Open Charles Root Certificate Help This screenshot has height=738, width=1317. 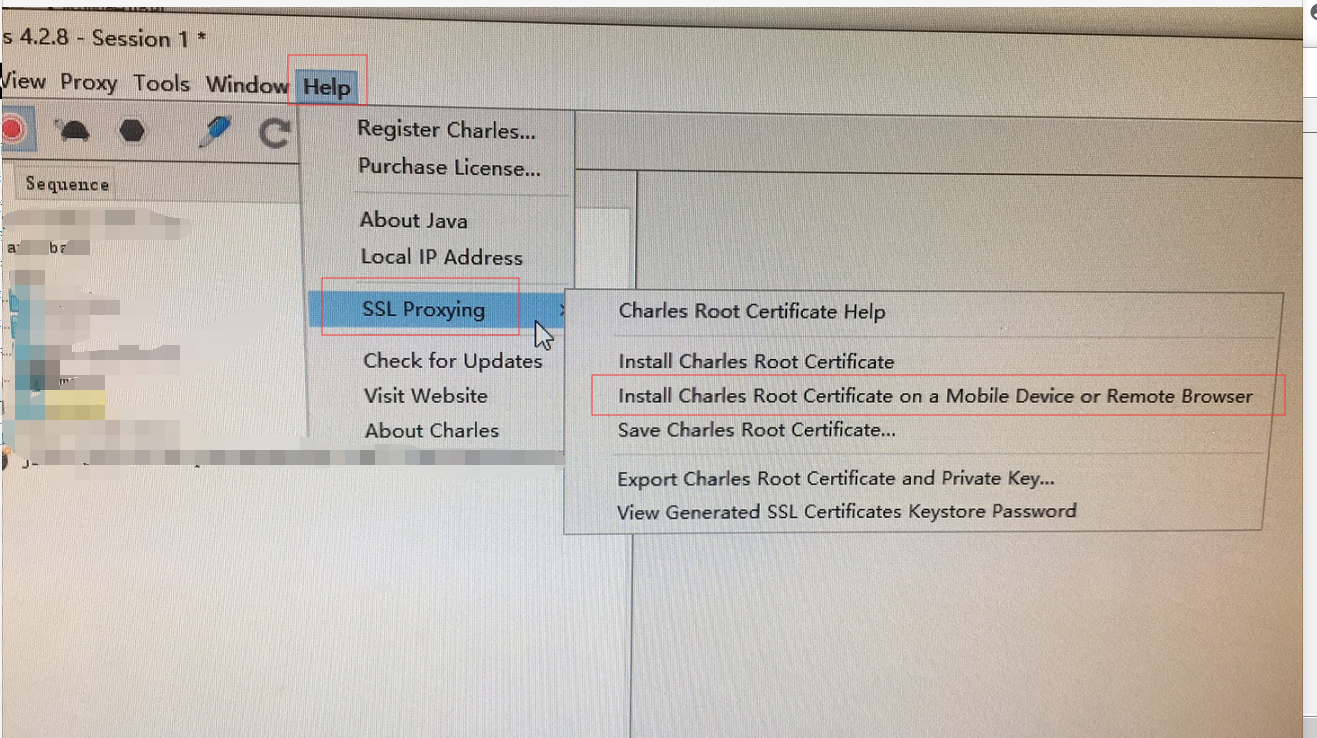coord(752,311)
